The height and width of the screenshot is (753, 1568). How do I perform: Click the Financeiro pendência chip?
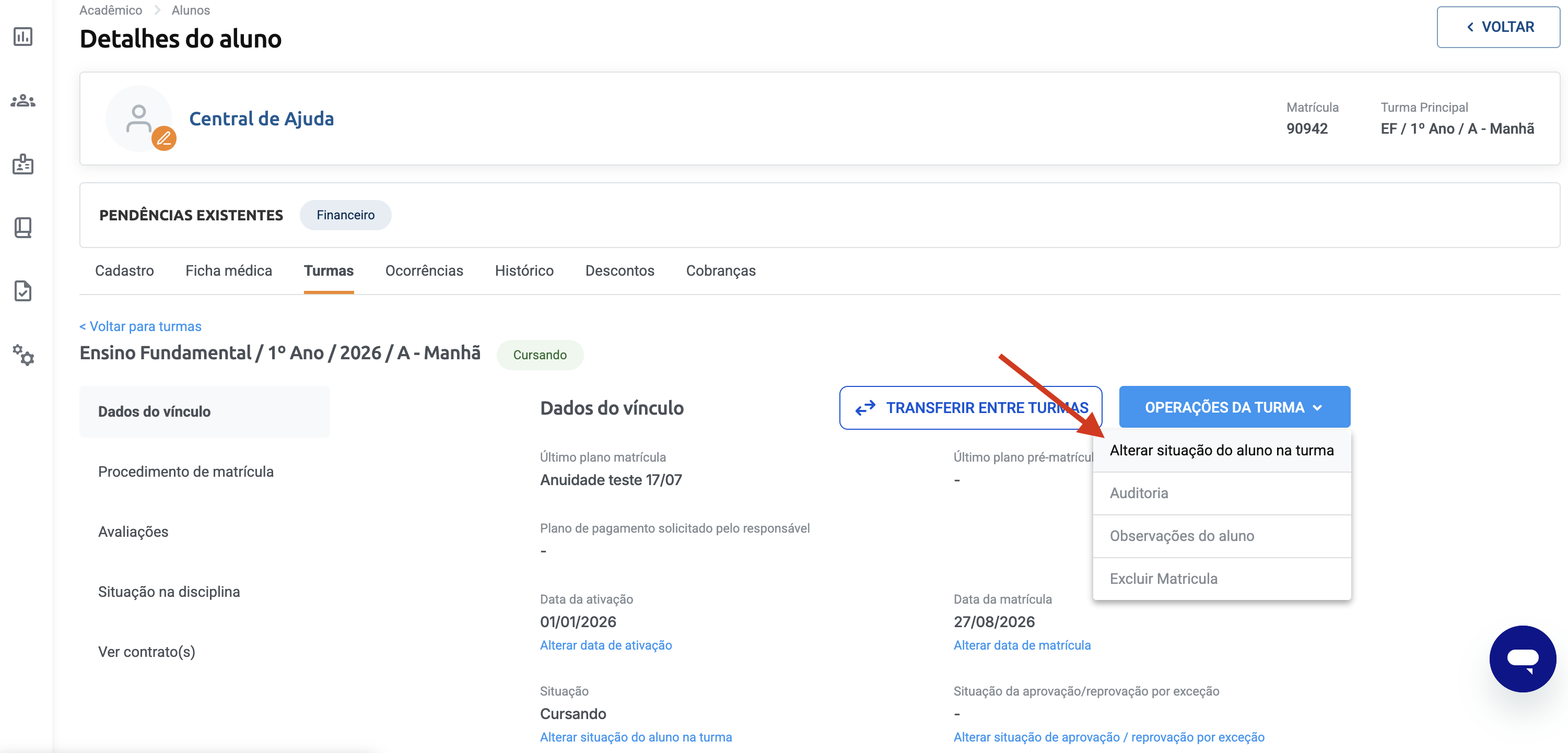tap(345, 215)
